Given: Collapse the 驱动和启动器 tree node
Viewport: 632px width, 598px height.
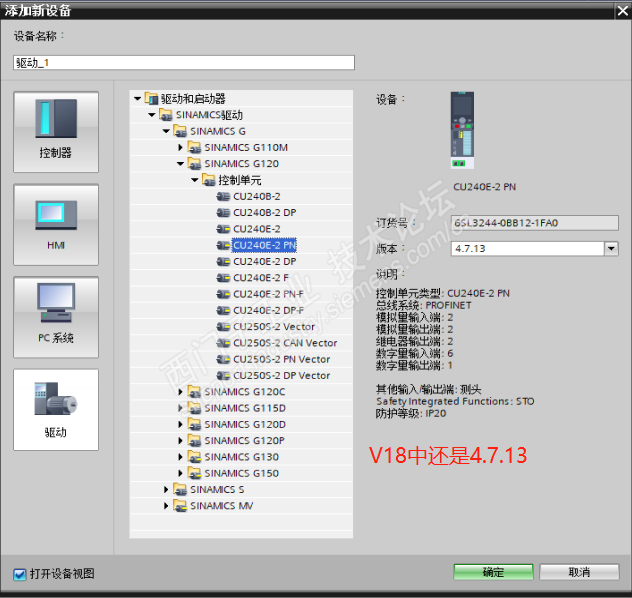Looking at the screenshot, I should (137, 98).
